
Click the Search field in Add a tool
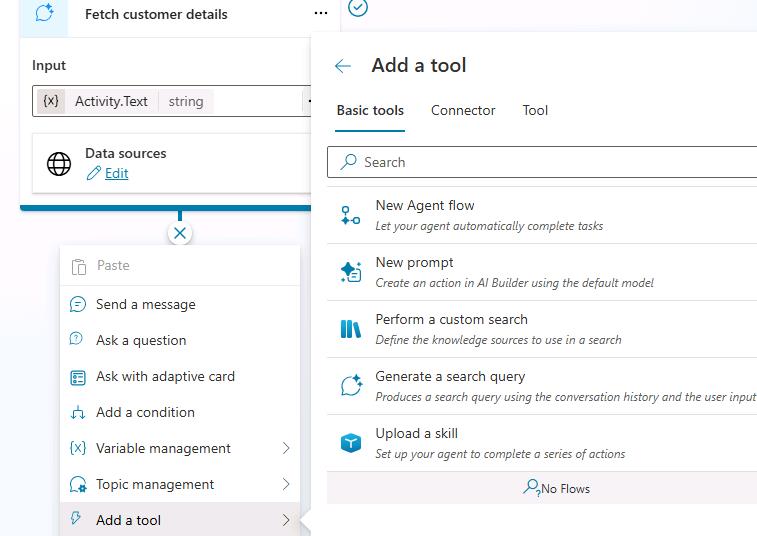(x=542, y=162)
